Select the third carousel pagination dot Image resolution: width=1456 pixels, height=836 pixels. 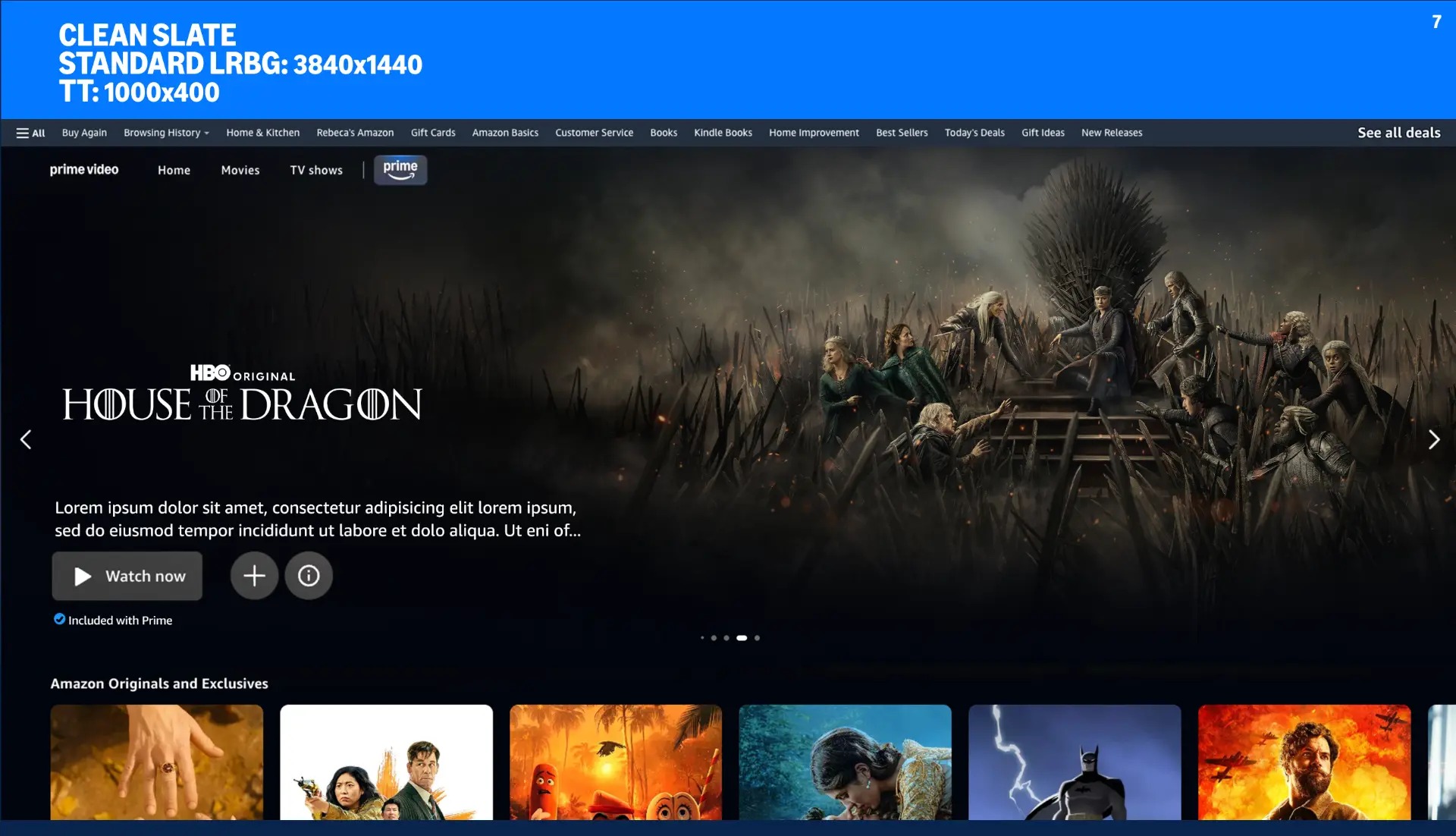[726, 638]
